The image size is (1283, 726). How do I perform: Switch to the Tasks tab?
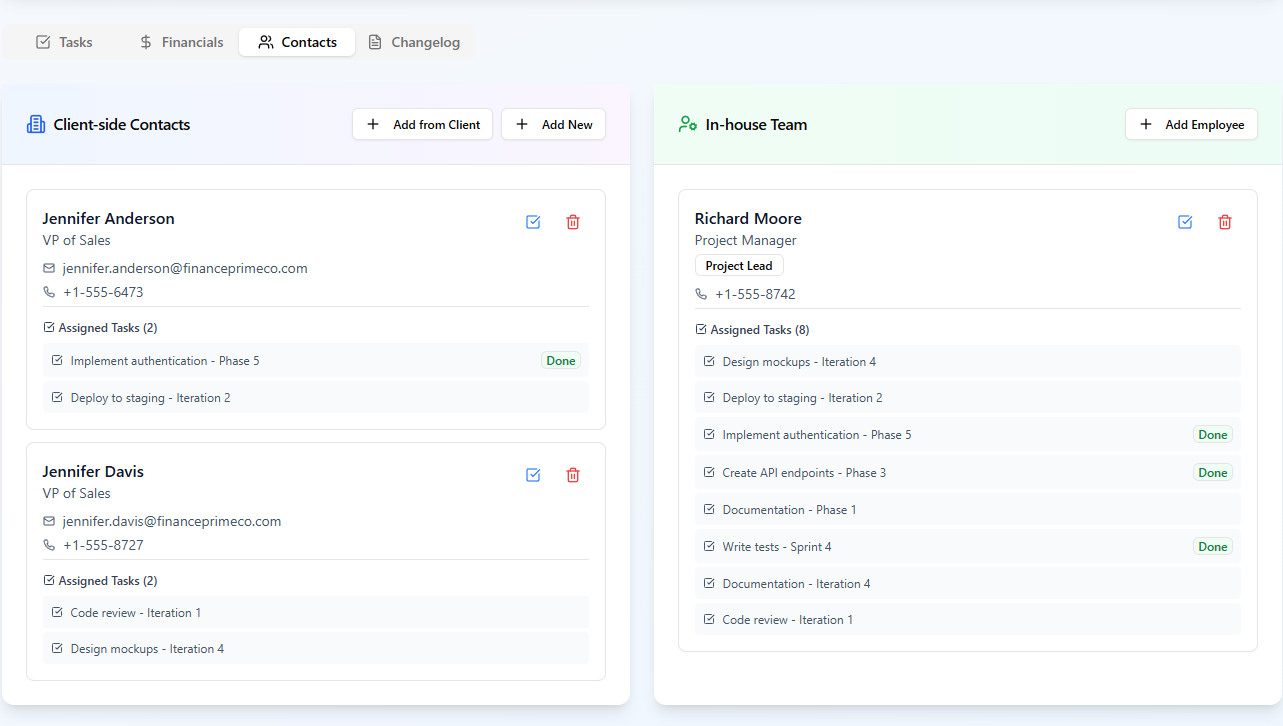[64, 42]
